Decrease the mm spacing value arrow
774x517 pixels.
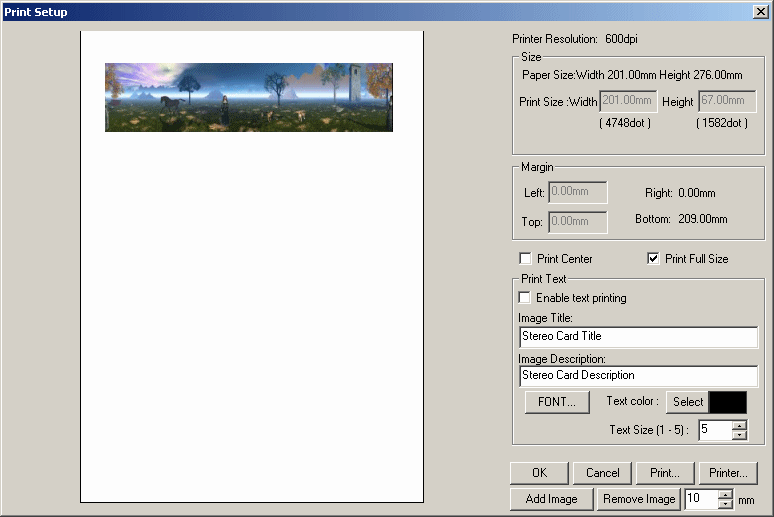(725, 504)
